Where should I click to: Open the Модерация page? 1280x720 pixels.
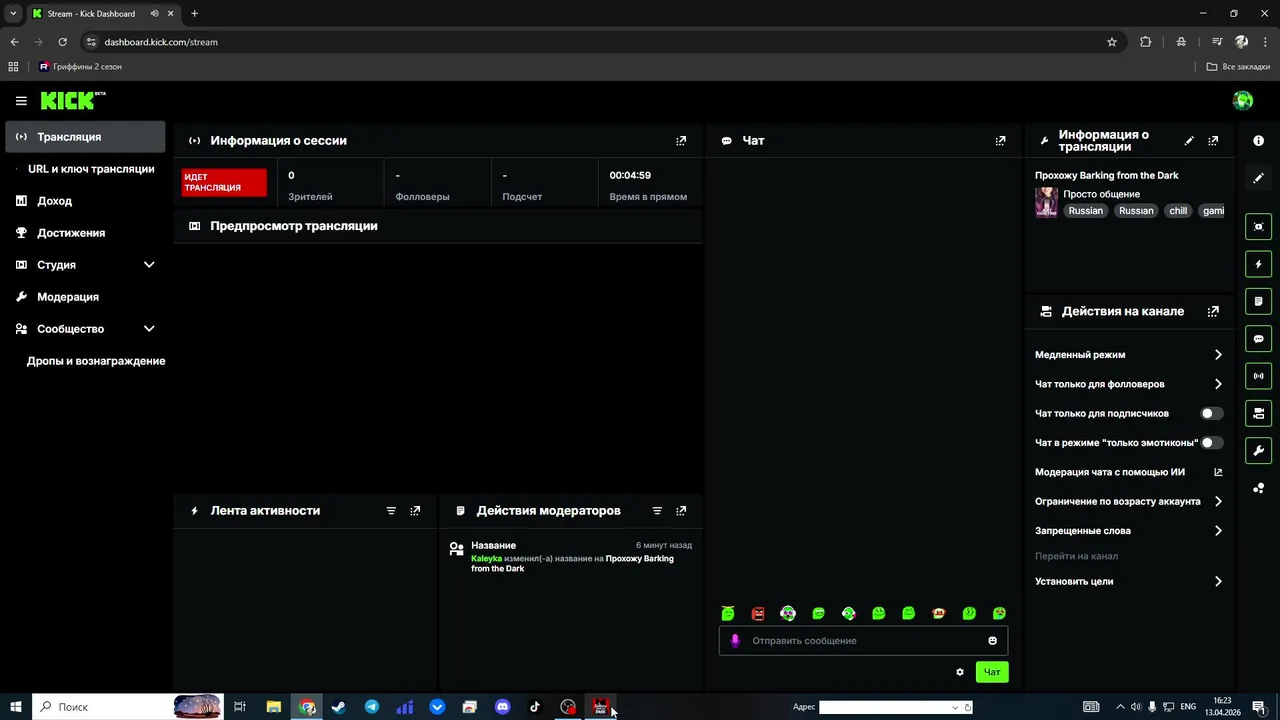pyautogui.click(x=85, y=297)
